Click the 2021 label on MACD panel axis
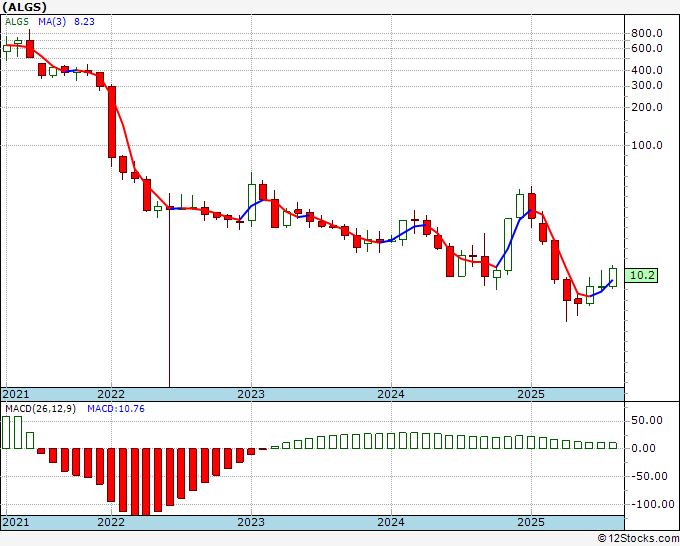This screenshot has width=680, height=546. [x=16, y=522]
